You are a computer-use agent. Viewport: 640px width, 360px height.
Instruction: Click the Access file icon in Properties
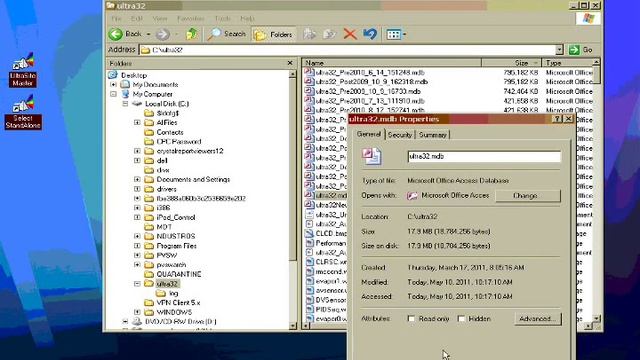(x=371, y=156)
